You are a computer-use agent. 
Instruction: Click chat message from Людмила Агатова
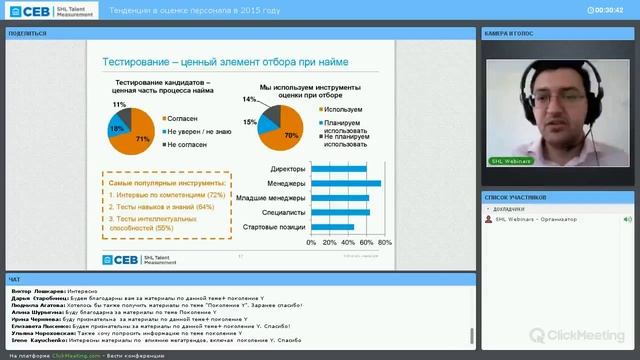coord(157,305)
